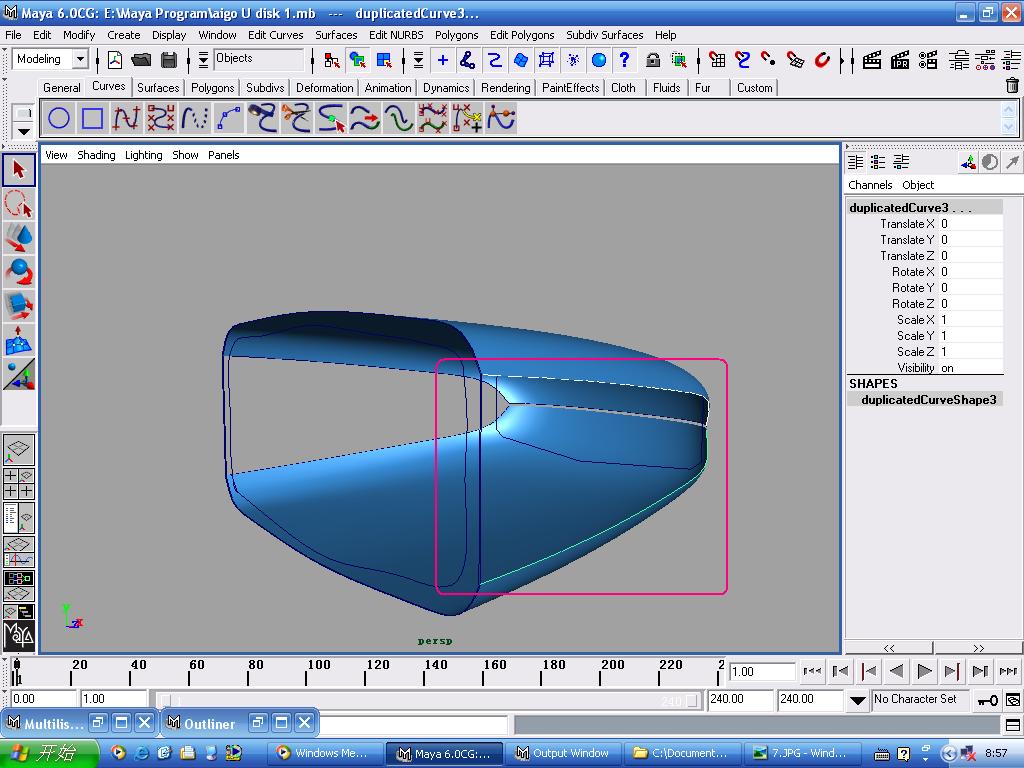
Task: Click the Translate X value field
Action: 970,224
